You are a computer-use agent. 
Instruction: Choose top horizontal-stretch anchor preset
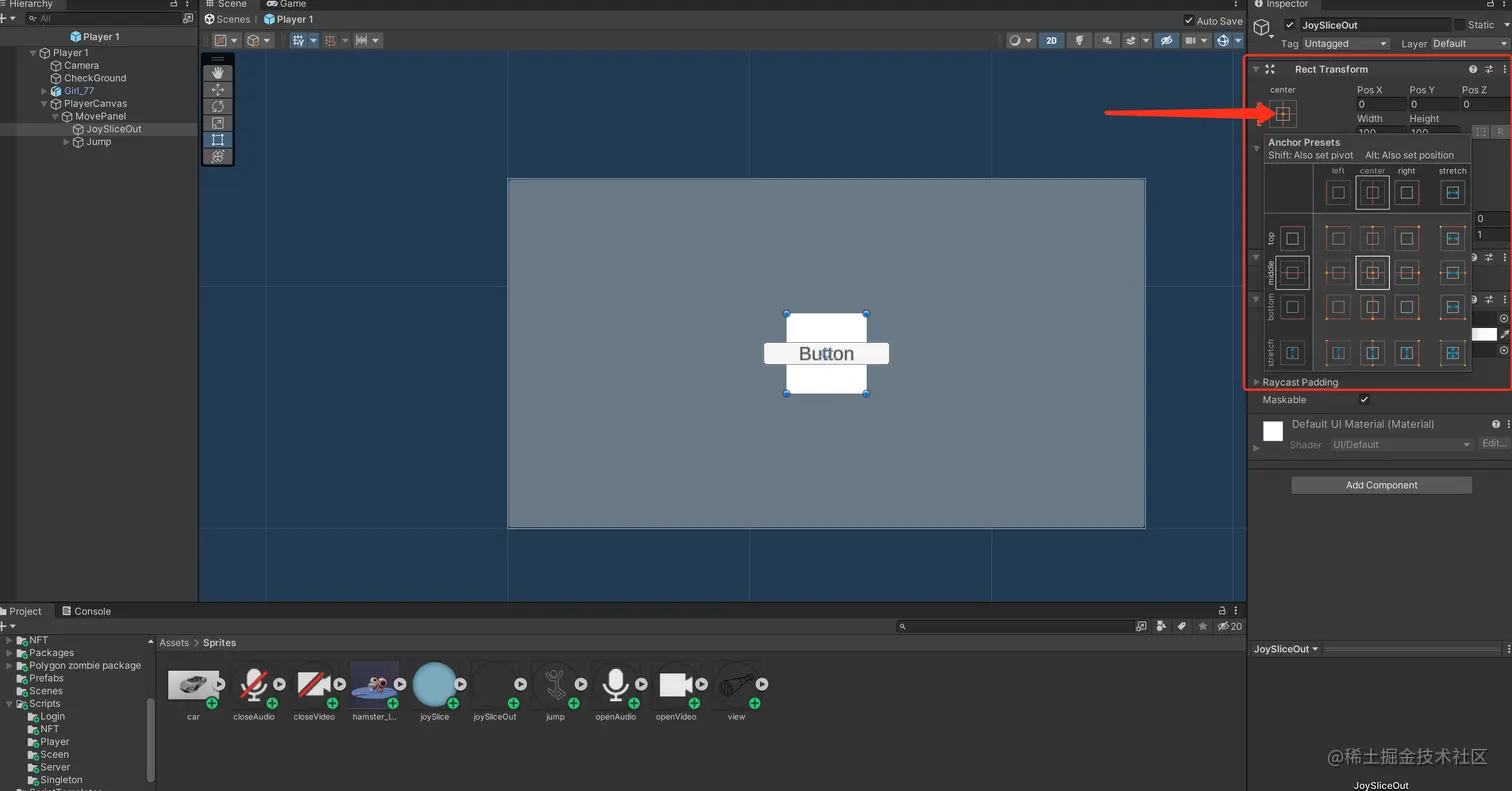[1453, 238]
